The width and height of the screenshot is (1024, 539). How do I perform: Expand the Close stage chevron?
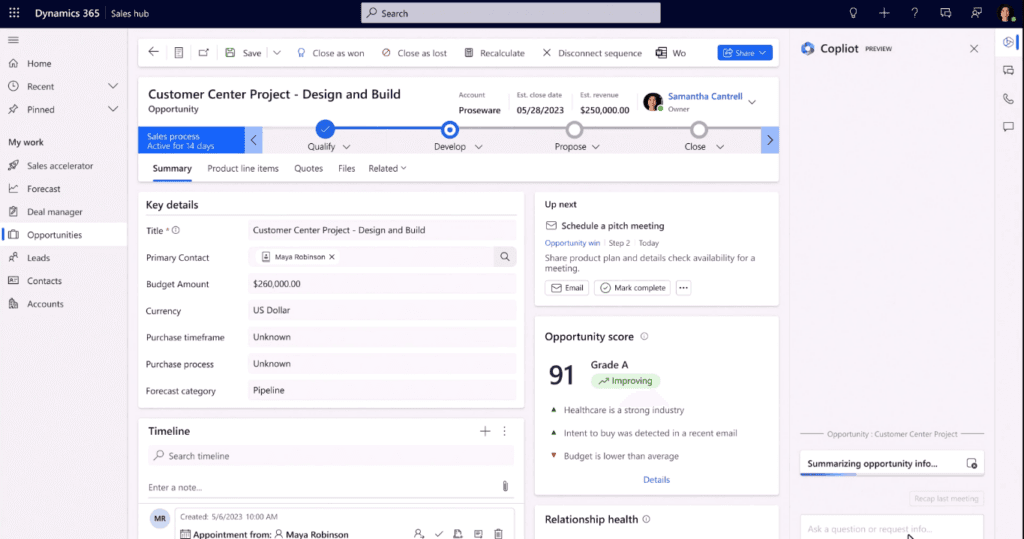click(x=720, y=147)
